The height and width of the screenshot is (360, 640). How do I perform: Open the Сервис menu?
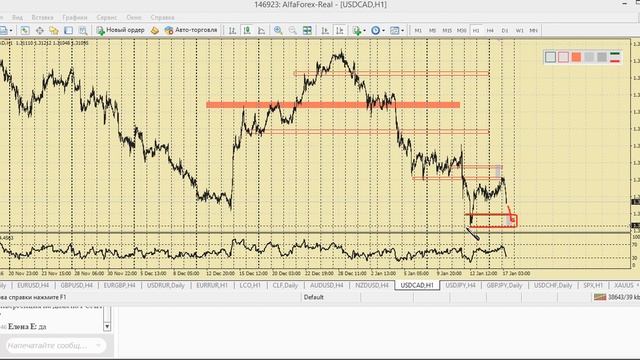(x=107, y=17)
